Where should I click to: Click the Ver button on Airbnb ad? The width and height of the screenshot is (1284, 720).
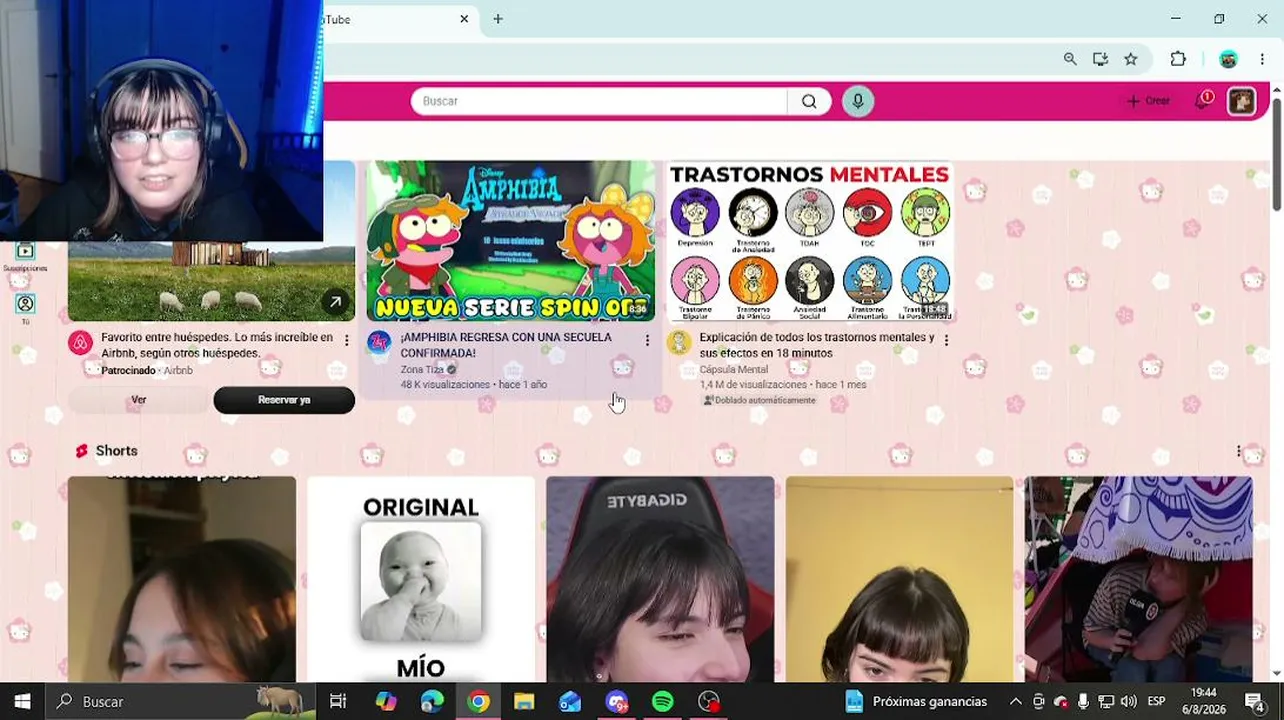click(x=139, y=400)
